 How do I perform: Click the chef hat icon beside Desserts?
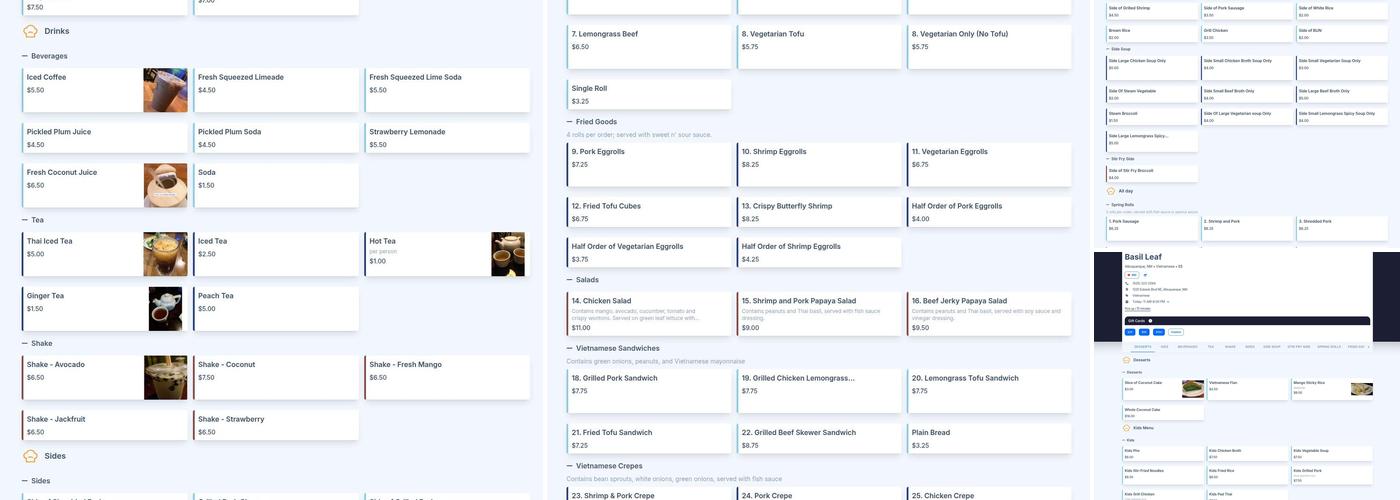[1126, 360]
